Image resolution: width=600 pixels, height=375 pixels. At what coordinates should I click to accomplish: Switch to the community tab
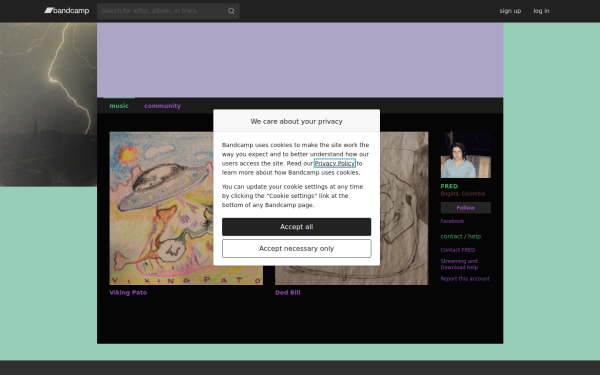click(x=162, y=106)
